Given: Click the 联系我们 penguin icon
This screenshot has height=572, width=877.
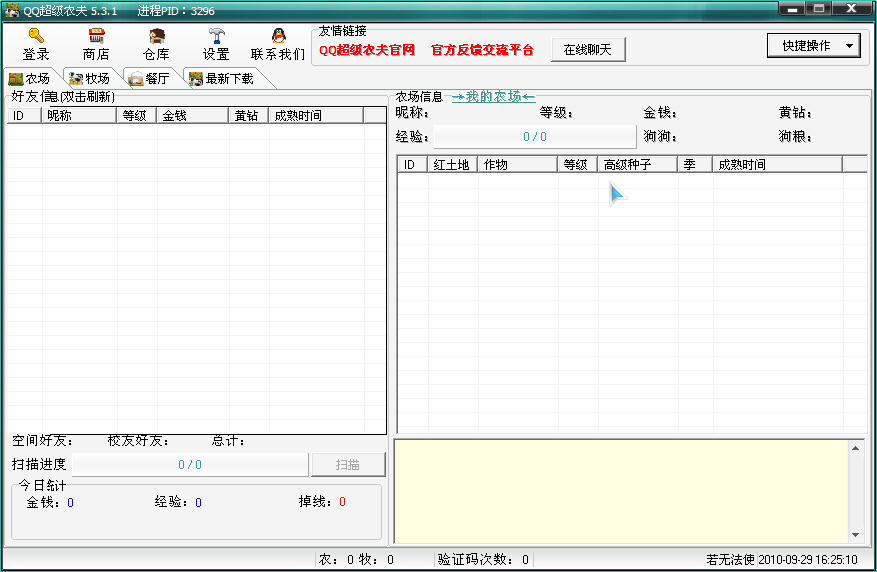Looking at the screenshot, I should (x=277, y=36).
